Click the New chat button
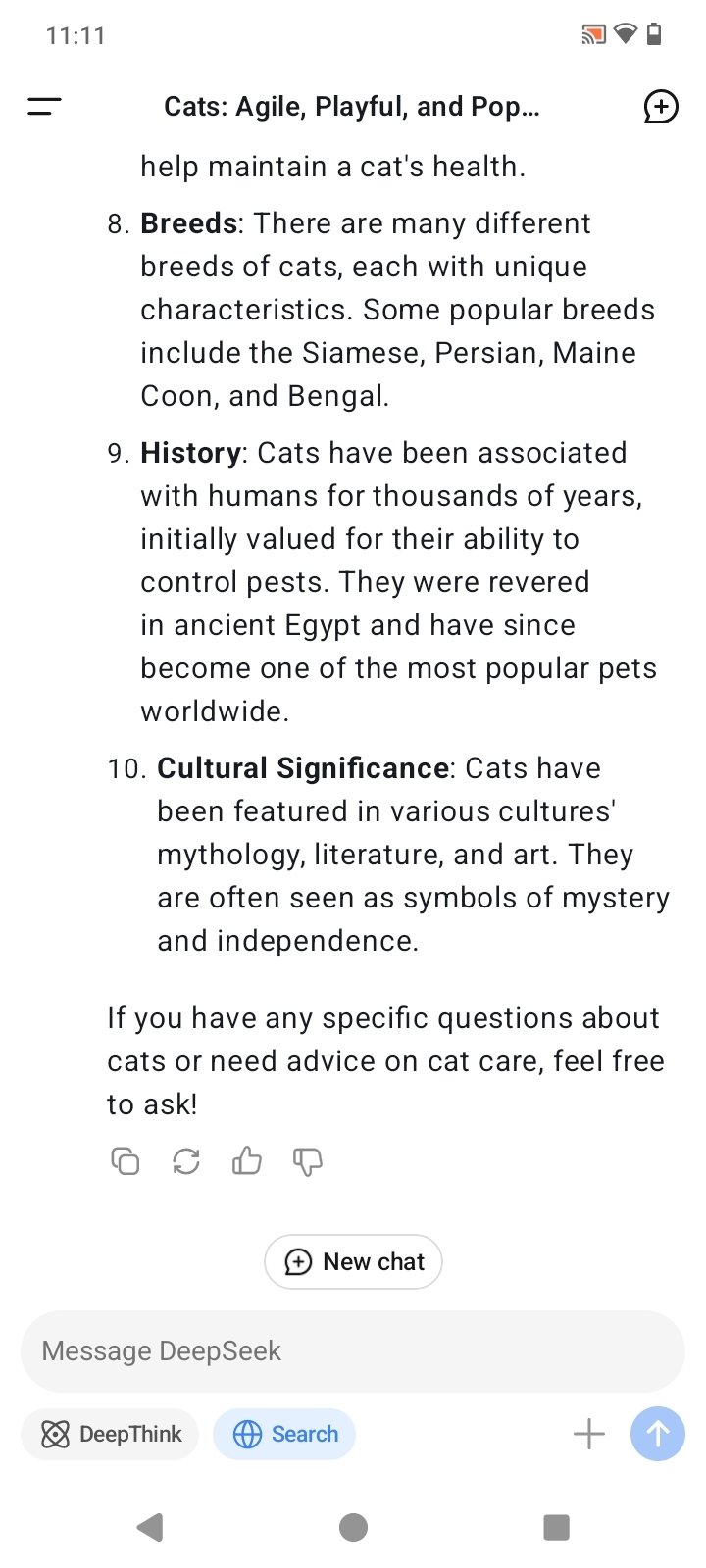The width and height of the screenshot is (706, 1568). [353, 1261]
